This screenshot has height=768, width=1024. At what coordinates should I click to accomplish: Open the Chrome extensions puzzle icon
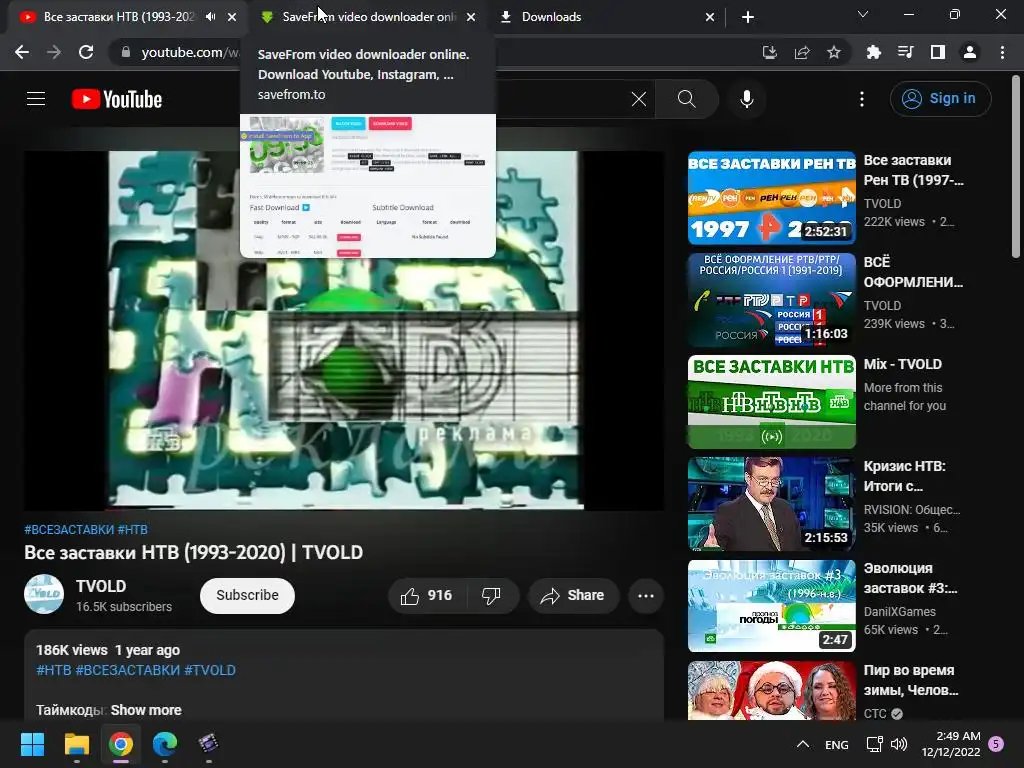click(873, 52)
